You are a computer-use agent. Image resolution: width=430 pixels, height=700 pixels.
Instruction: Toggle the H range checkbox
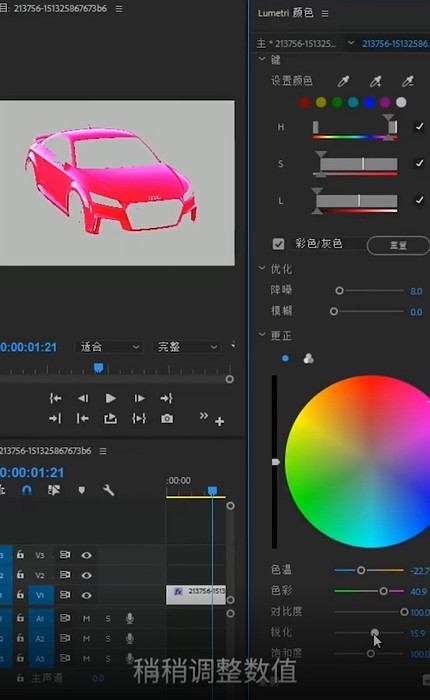(x=419, y=127)
